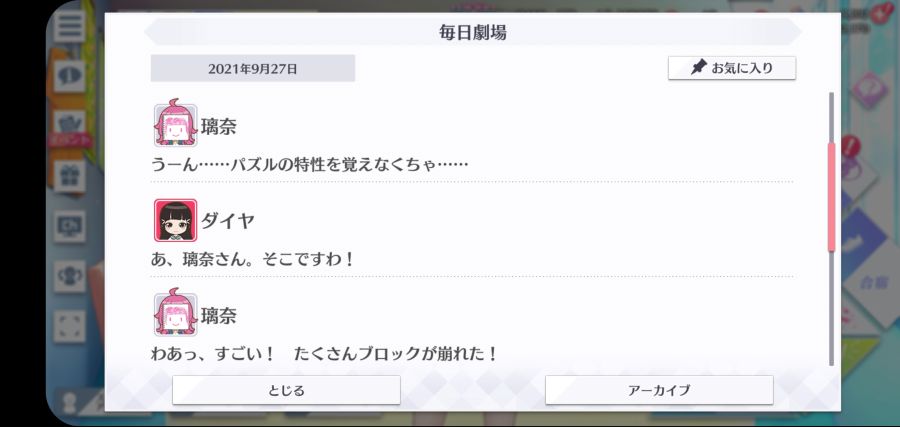Click the pink help diamond icon
The height and width of the screenshot is (427, 900).
870,90
